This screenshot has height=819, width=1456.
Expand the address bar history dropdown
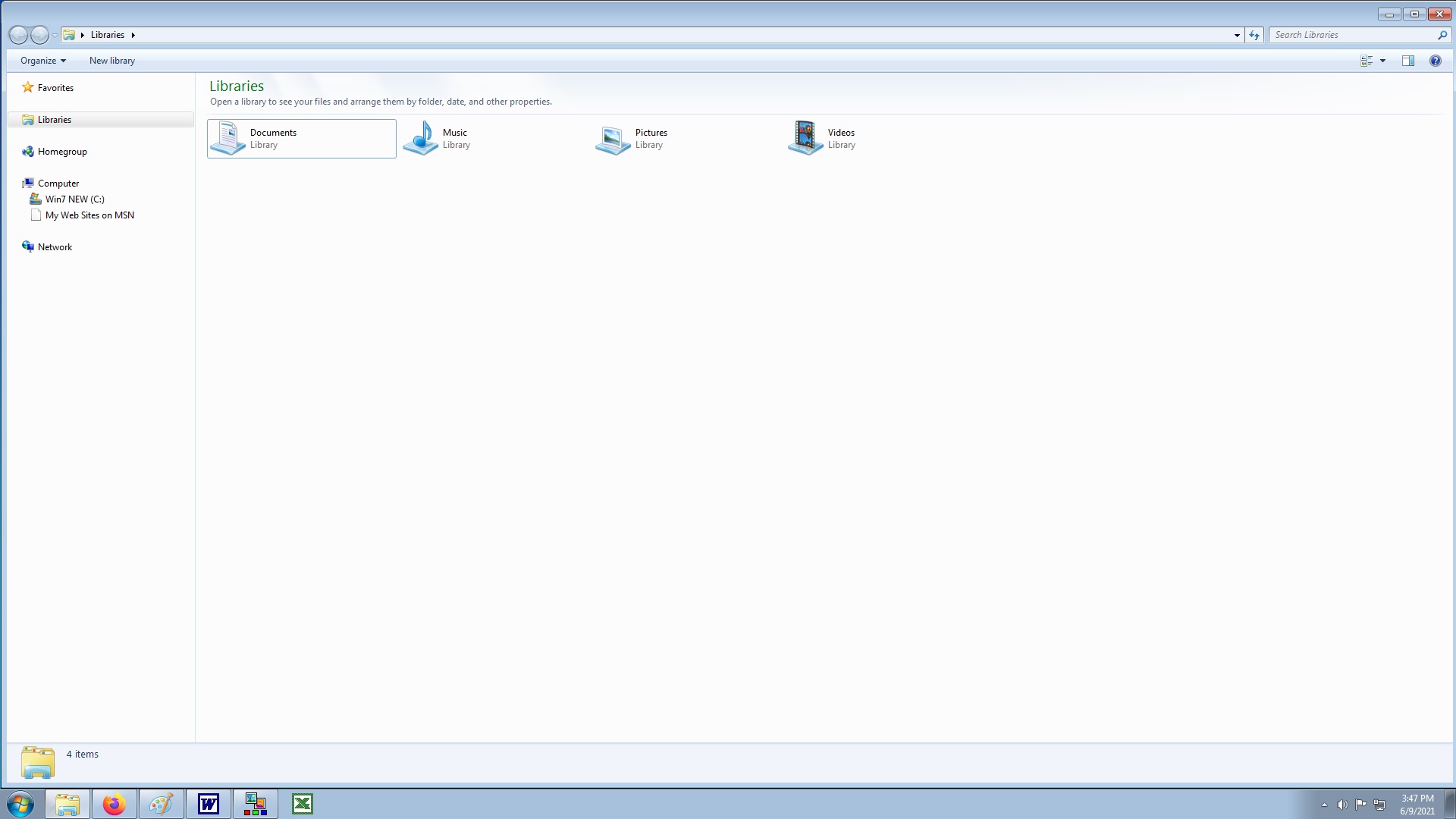[1237, 35]
